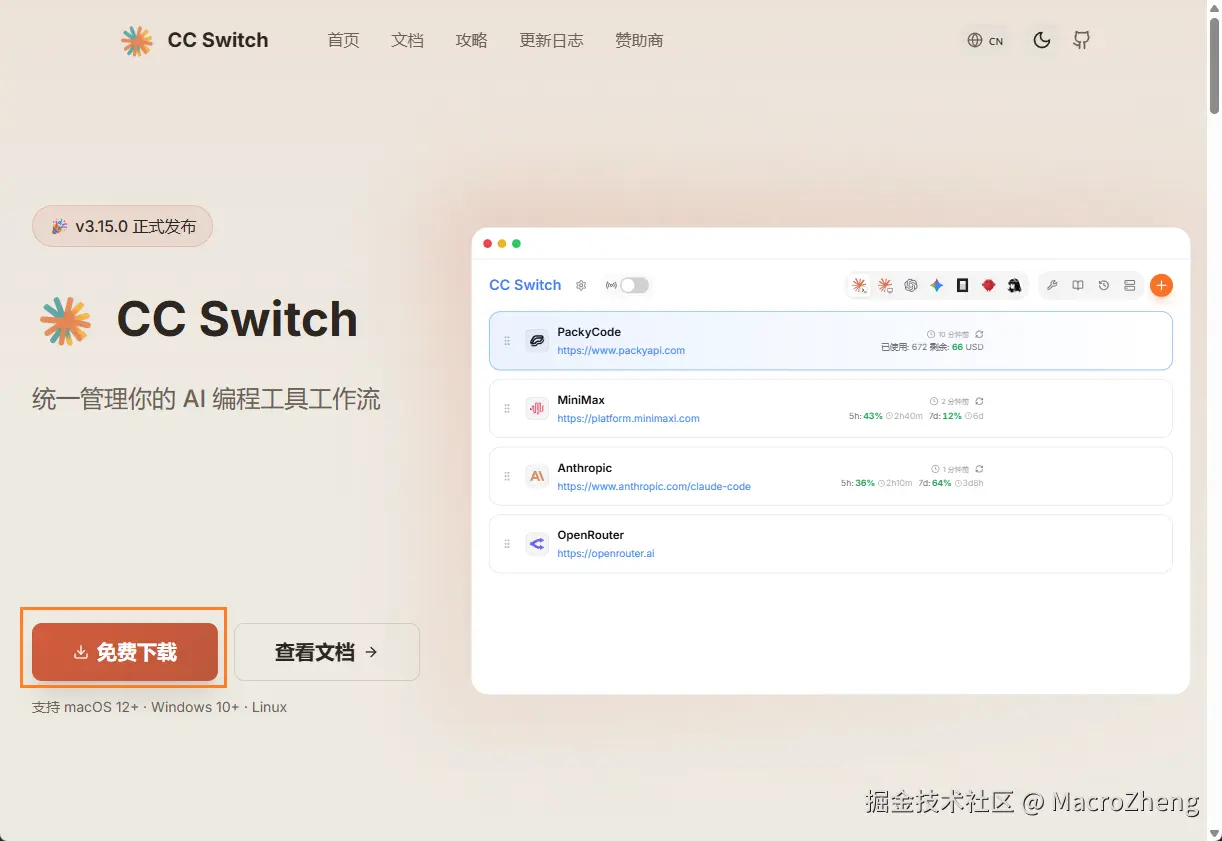Screen dimensions: 1222x841
Task: Click the PackyCode 剩余 66 USD balance text
Action: (x=958, y=347)
